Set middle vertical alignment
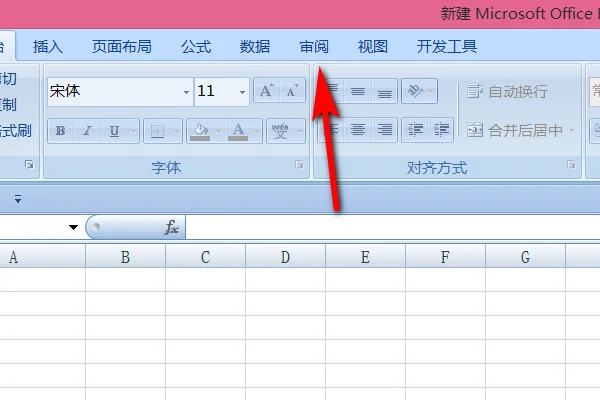Image resolution: width=600 pixels, height=400 pixels. coord(358,91)
